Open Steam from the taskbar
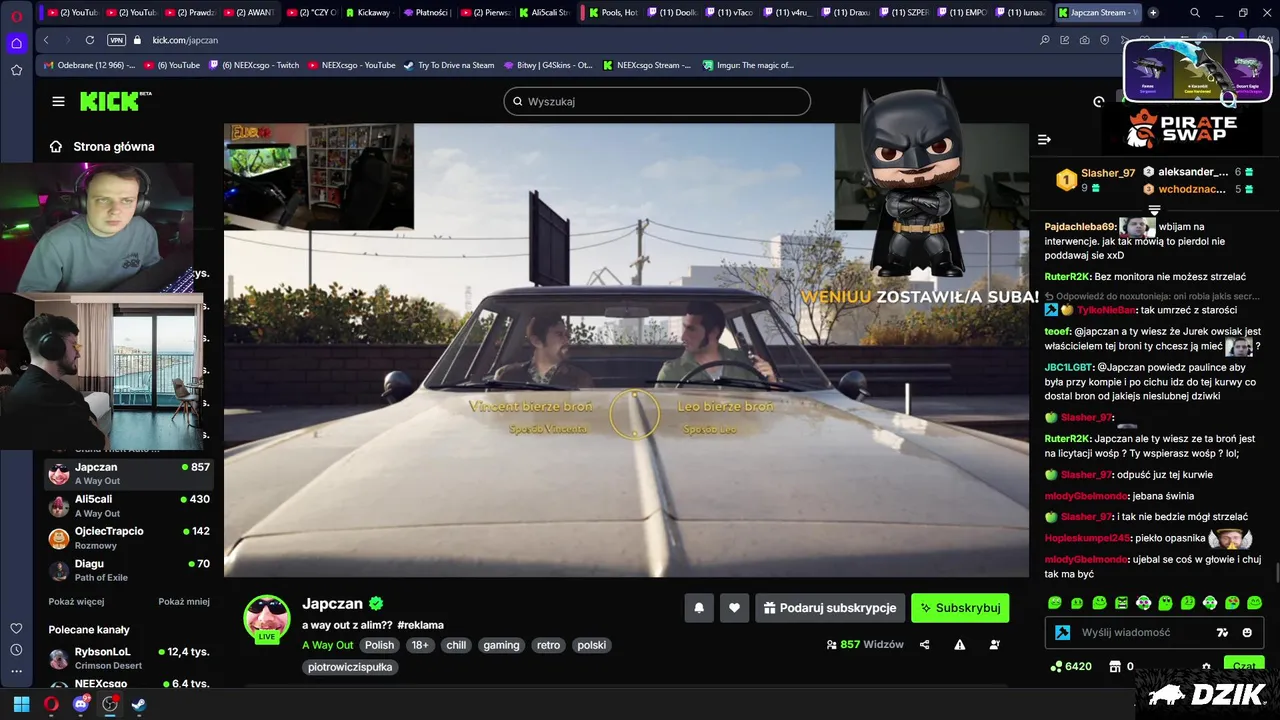Screen dimensions: 1280x720 [x=139, y=704]
